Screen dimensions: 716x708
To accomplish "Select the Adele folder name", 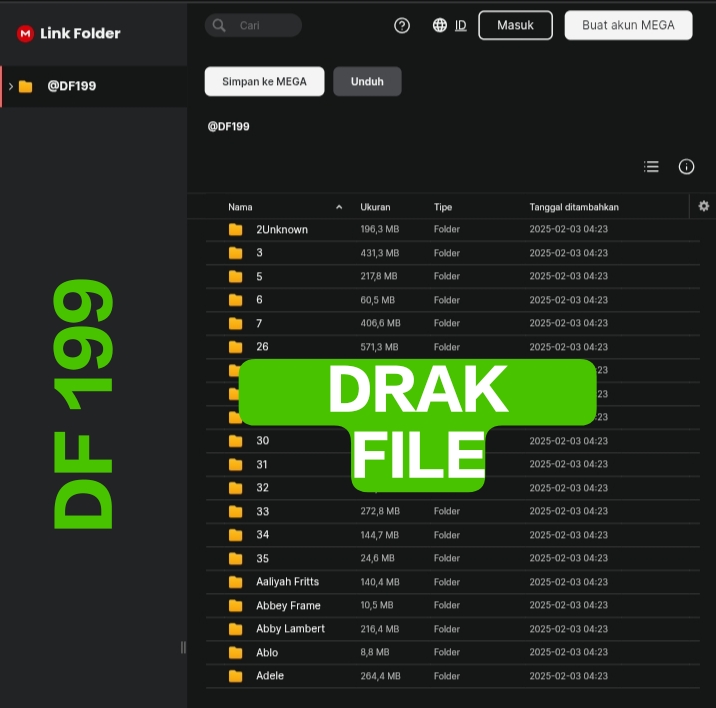I will (x=269, y=676).
